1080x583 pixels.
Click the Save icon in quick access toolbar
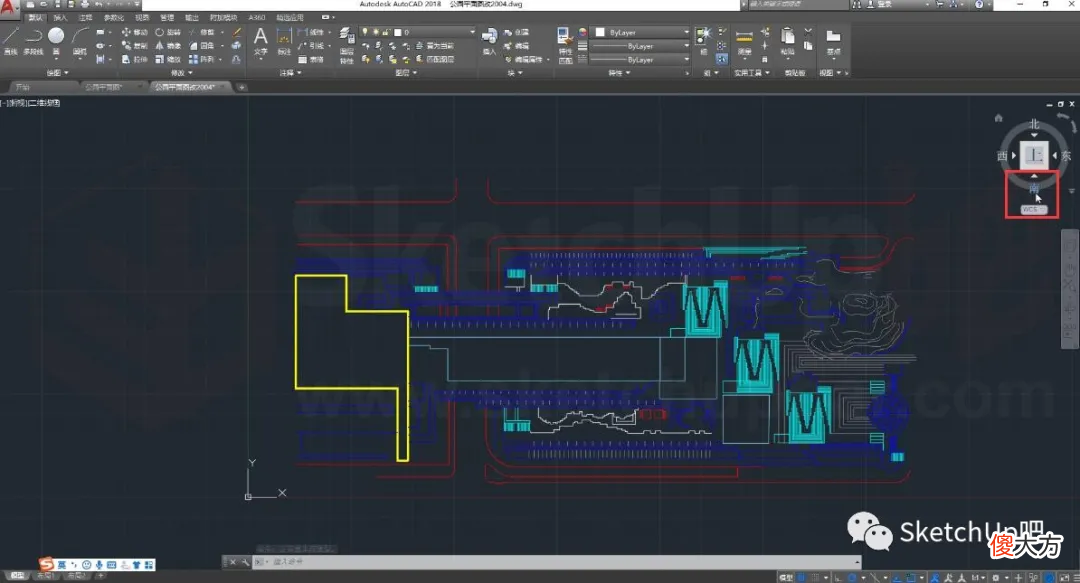[x=57, y=4]
